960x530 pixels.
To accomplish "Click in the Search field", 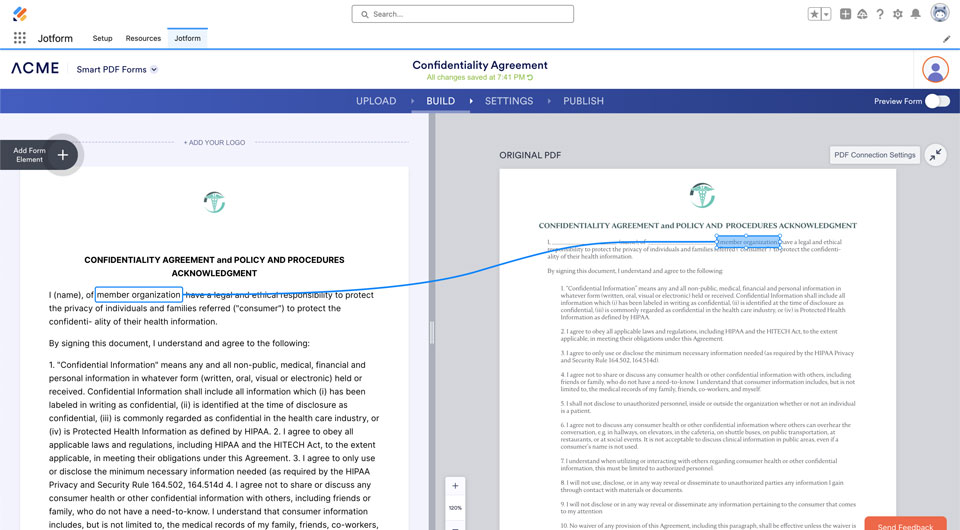I will tap(462, 14).
